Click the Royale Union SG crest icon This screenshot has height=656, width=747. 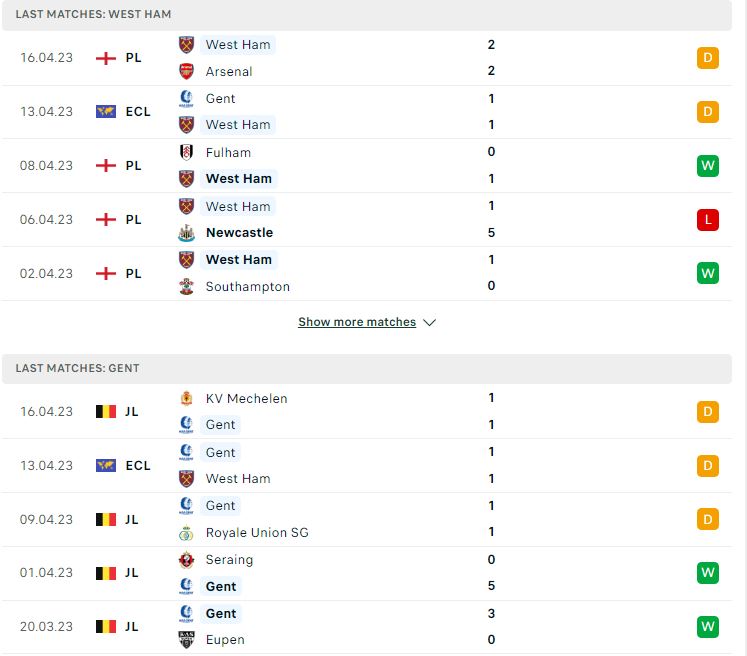pyautogui.click(x=186, y=533)
